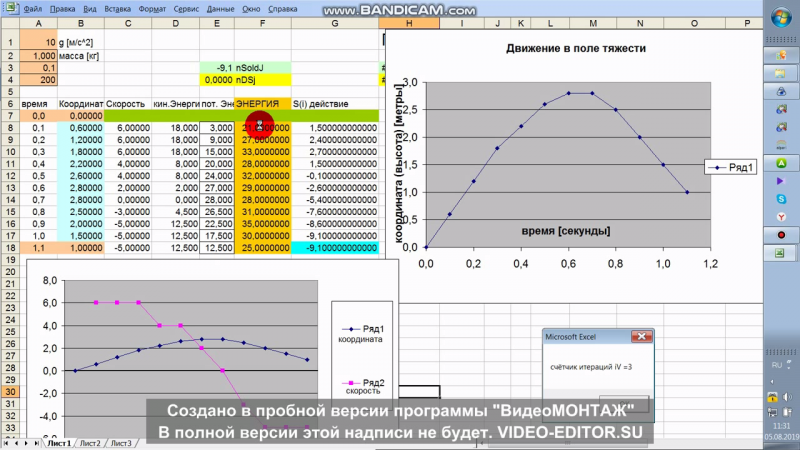
Task: Switch to the Лист2 sheet tab
Action: [x=90, y=443]
